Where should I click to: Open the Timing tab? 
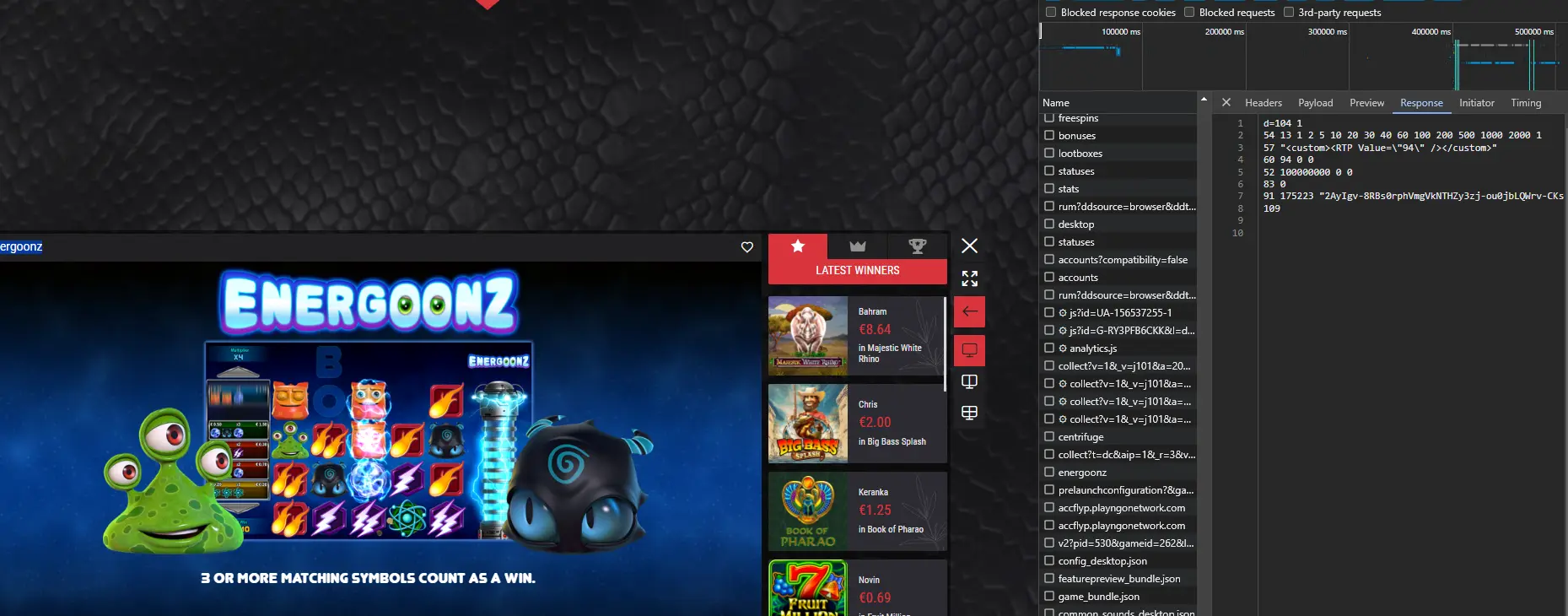(1526, 103)
